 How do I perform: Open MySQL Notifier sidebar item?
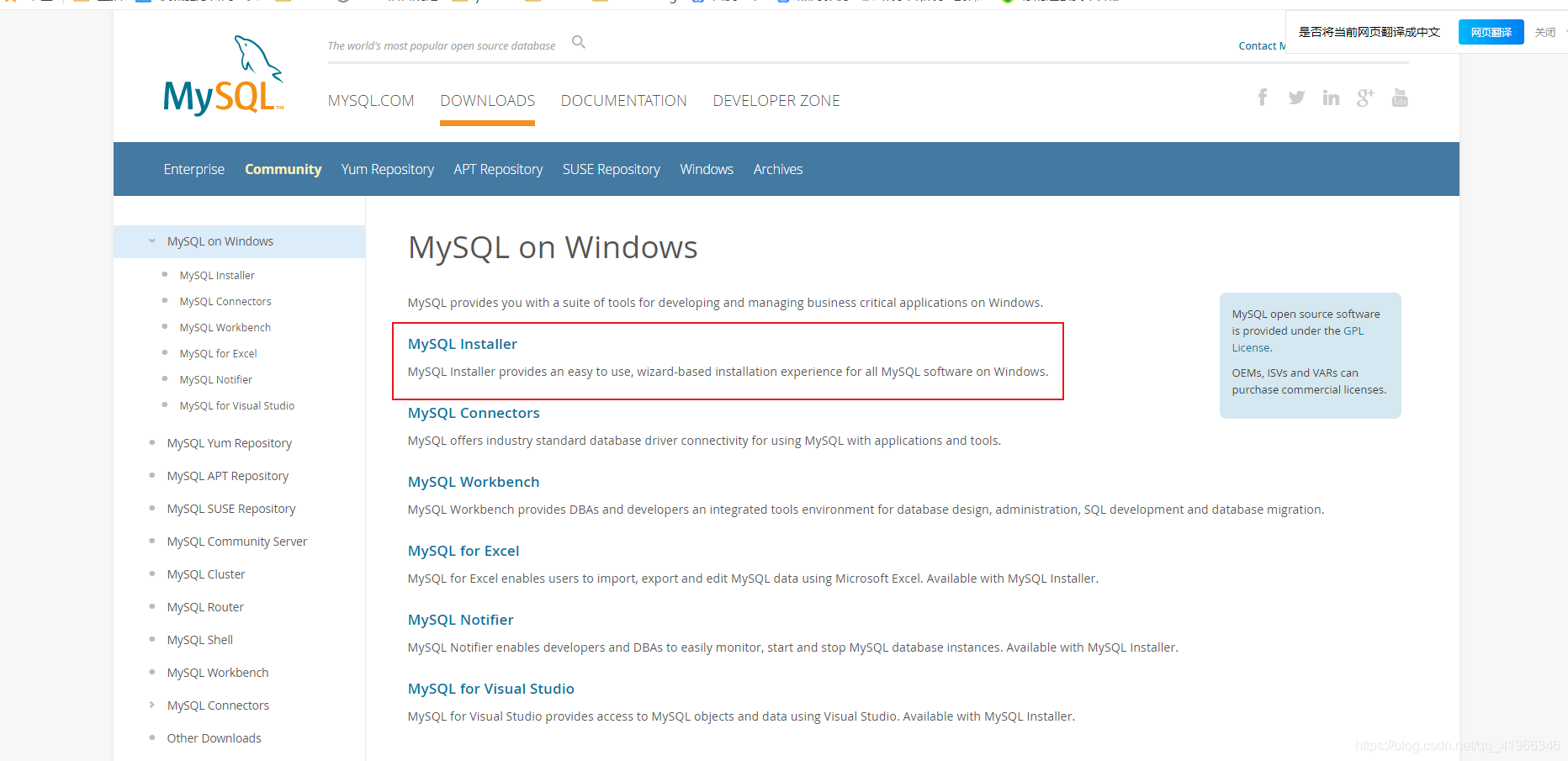click(216, 379)
